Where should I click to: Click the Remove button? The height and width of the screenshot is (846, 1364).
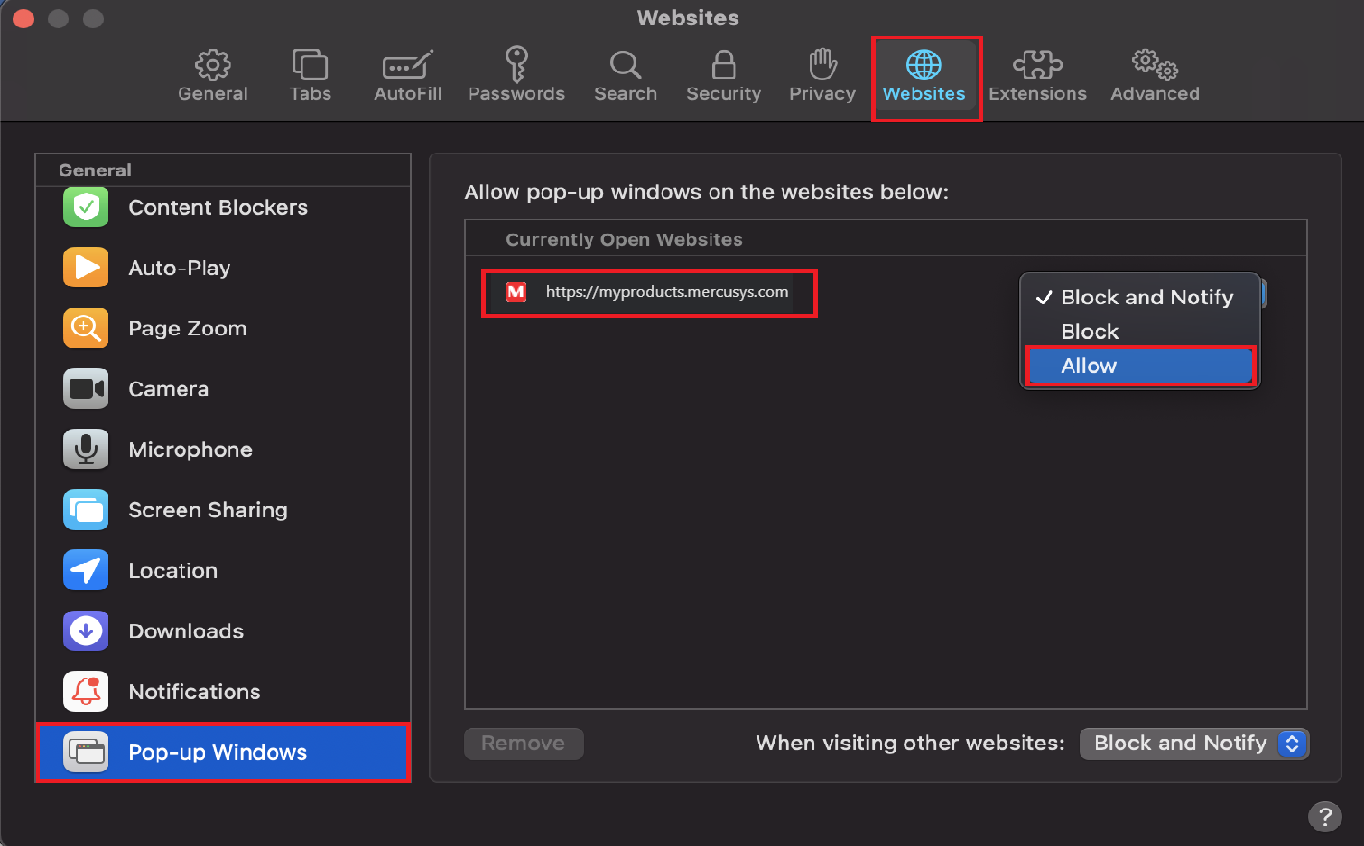click(x=523, y=743)
